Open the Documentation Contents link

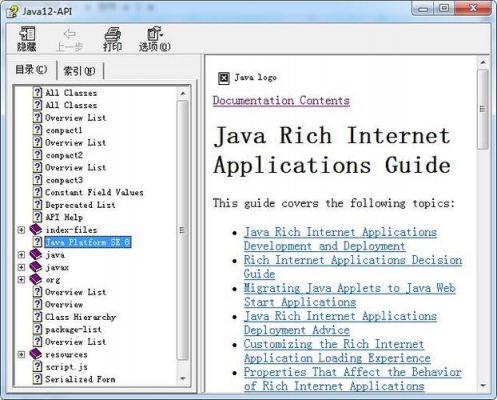(281, 101)
